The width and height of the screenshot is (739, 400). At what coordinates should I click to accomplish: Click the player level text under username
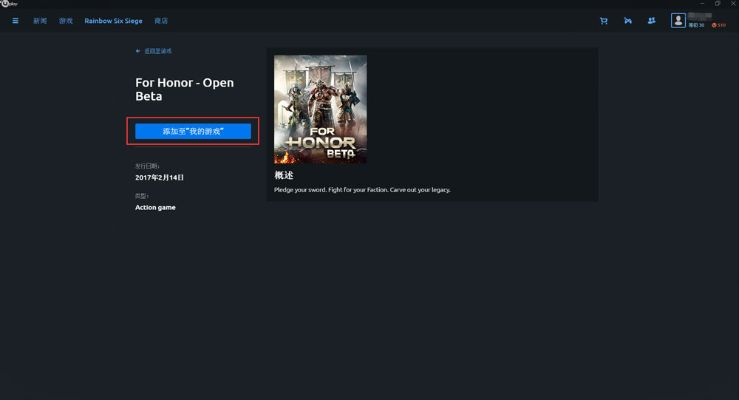tap(696, 25)
